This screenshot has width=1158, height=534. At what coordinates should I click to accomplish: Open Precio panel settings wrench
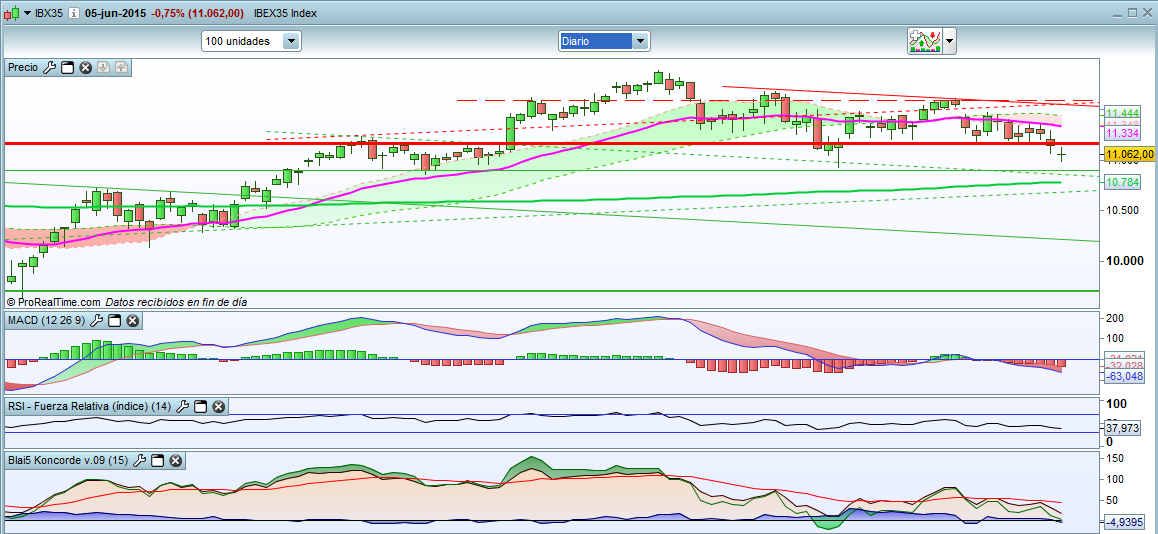pos(49,68)
